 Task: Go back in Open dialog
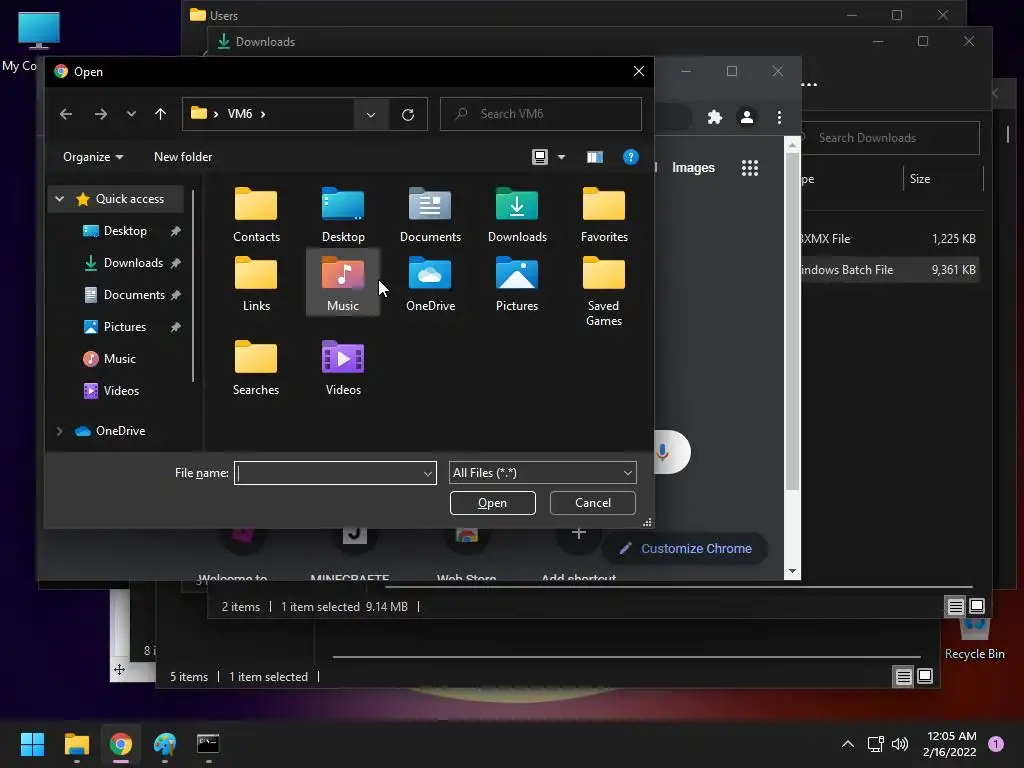(66, 114)
